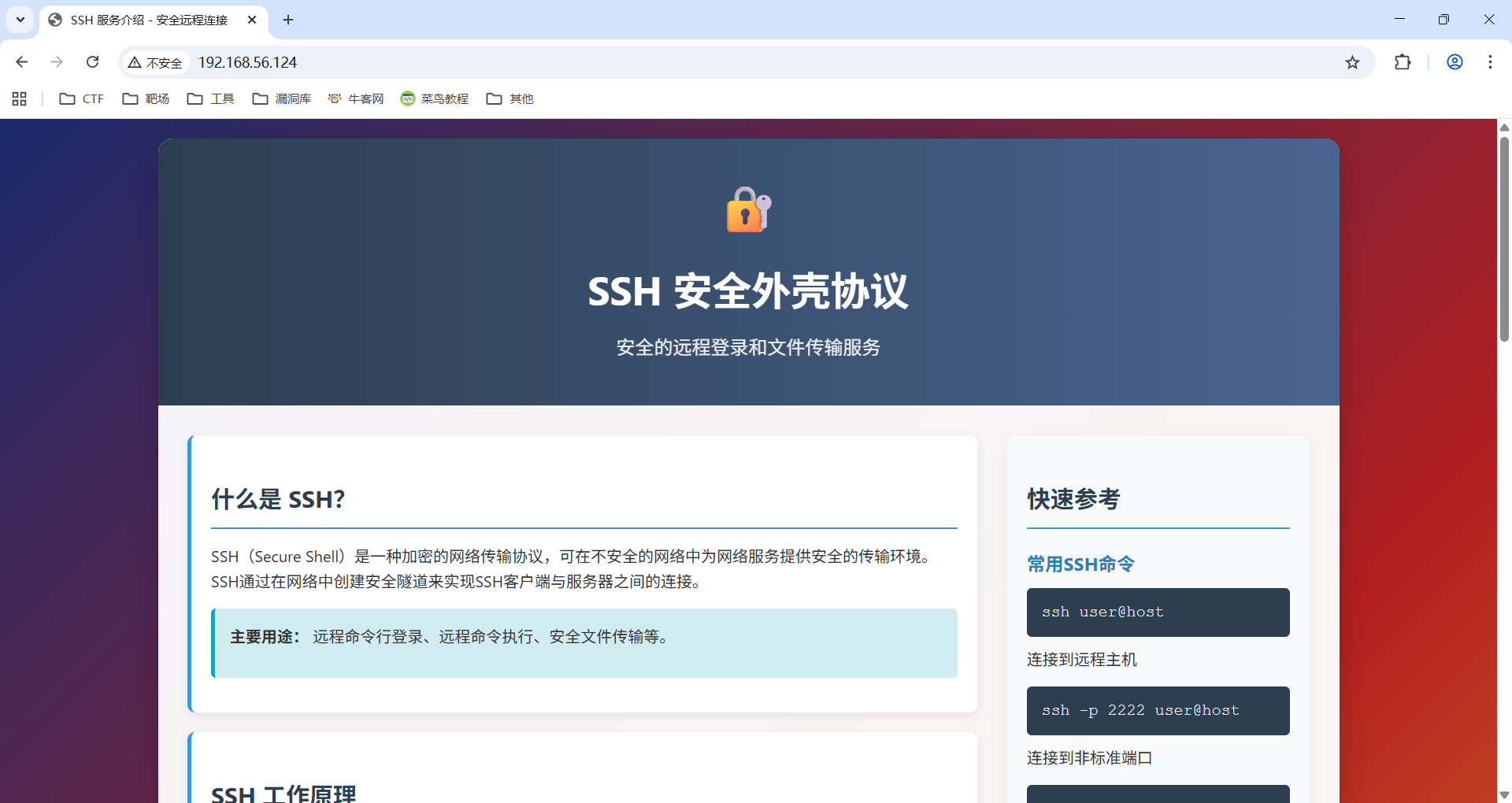Open the CTF bookmark folder
The width and height of the screenshot is (1512, 803).
point(82,98)
